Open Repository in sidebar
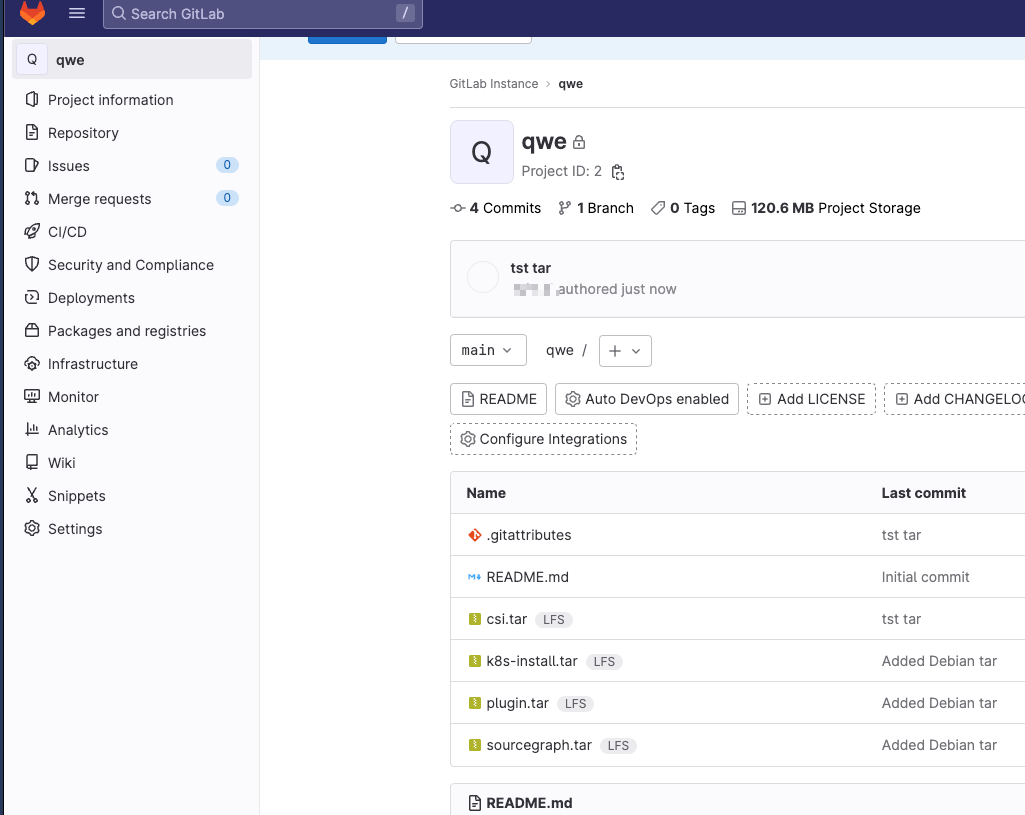The width and height of the screenshot is (1025, 815). (x=83, y=133)
